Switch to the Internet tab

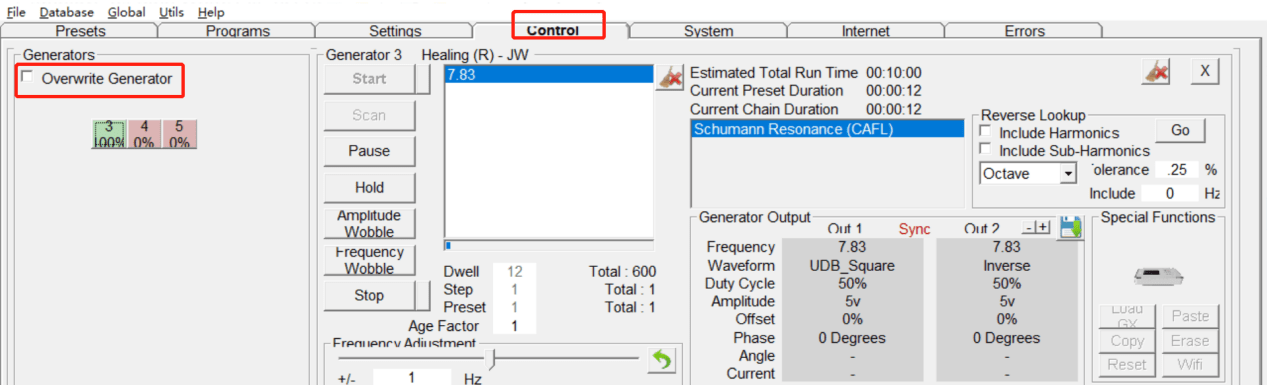(866, 31)
